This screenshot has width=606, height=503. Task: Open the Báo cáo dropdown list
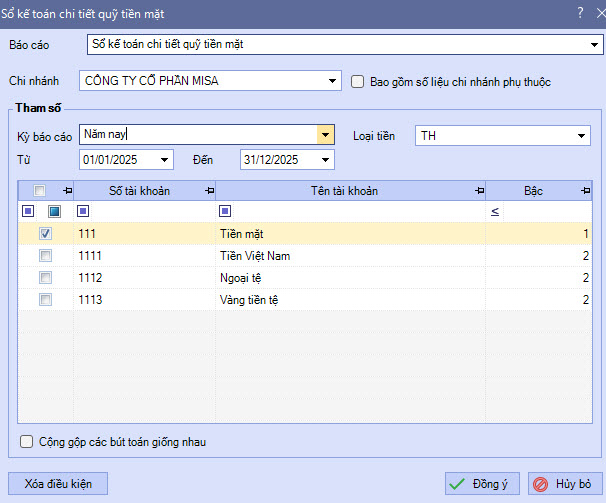(593, 46)
